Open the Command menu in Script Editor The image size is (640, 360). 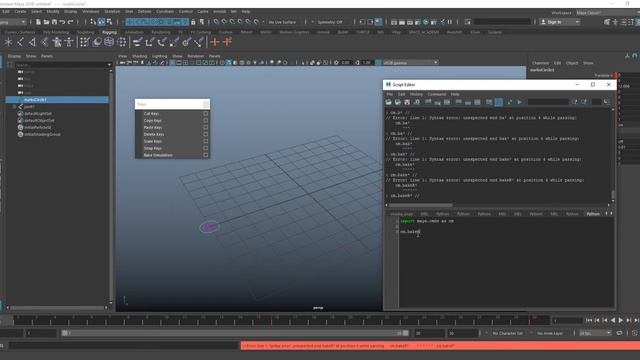[x=436, y=94]
